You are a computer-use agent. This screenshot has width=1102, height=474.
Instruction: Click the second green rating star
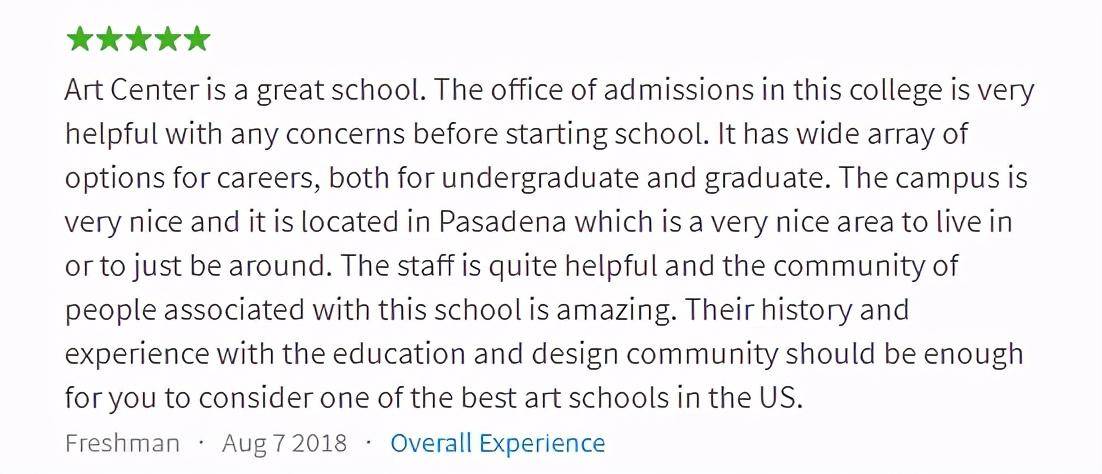click(109, 39)
